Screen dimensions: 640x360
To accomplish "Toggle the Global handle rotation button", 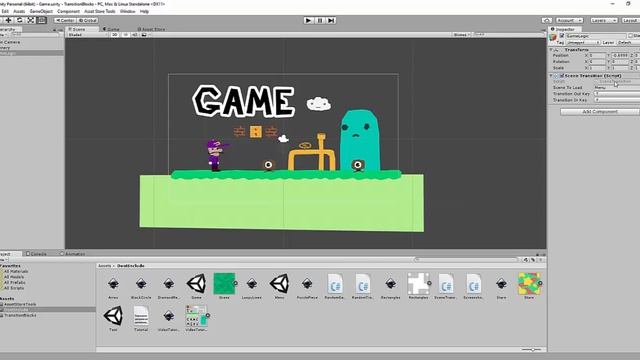I will (87, 20).
